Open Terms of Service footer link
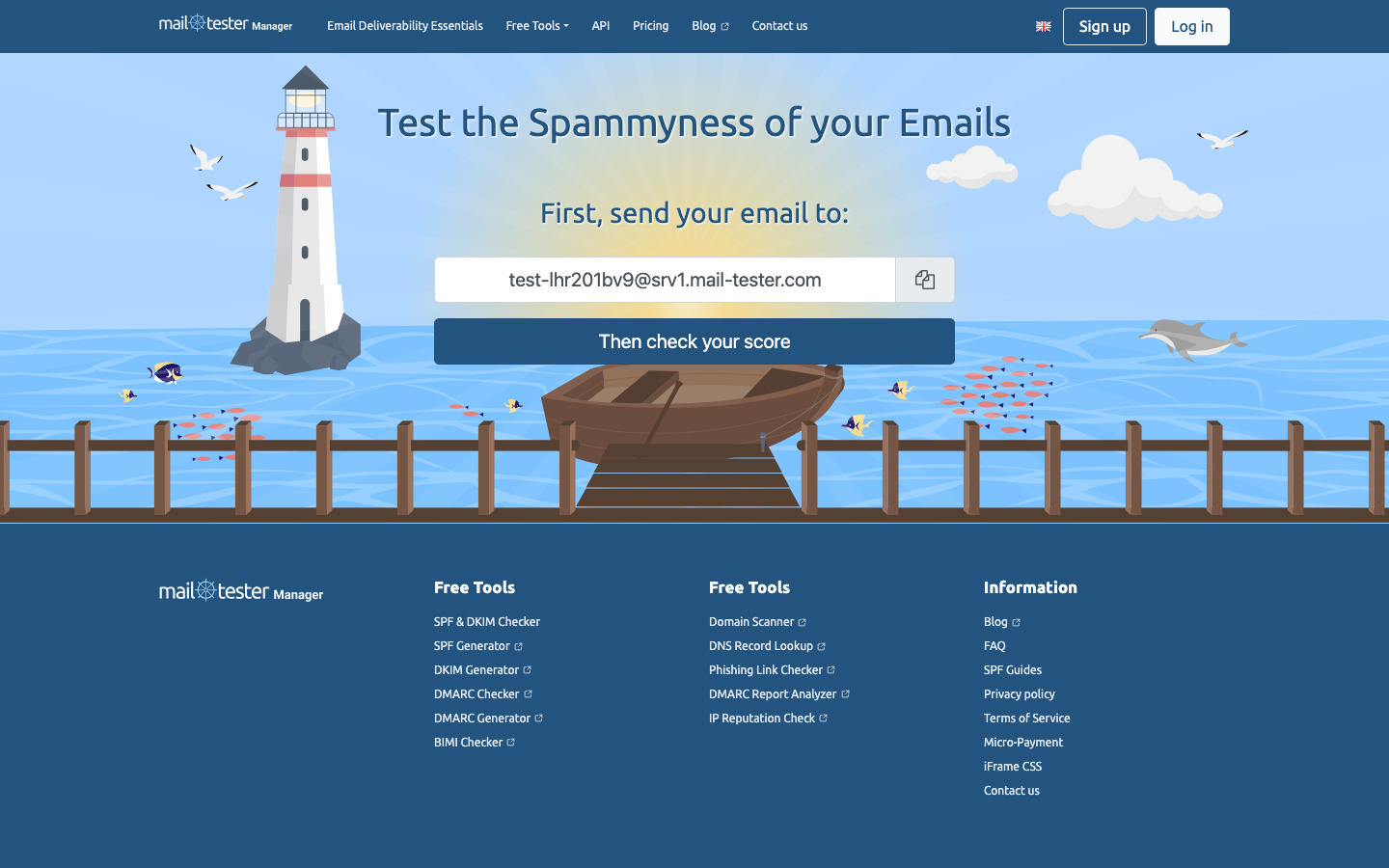Image resolution: width=1389 pixels, height=868 pixels. click(1027, 719)
